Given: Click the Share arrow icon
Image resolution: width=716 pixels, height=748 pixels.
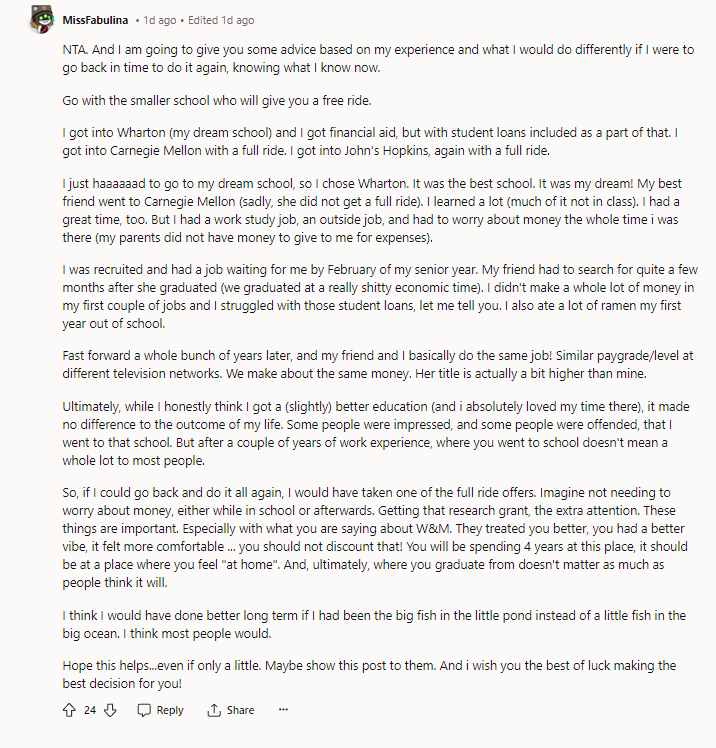Looking at the screenshot, I should click(213, 710).
